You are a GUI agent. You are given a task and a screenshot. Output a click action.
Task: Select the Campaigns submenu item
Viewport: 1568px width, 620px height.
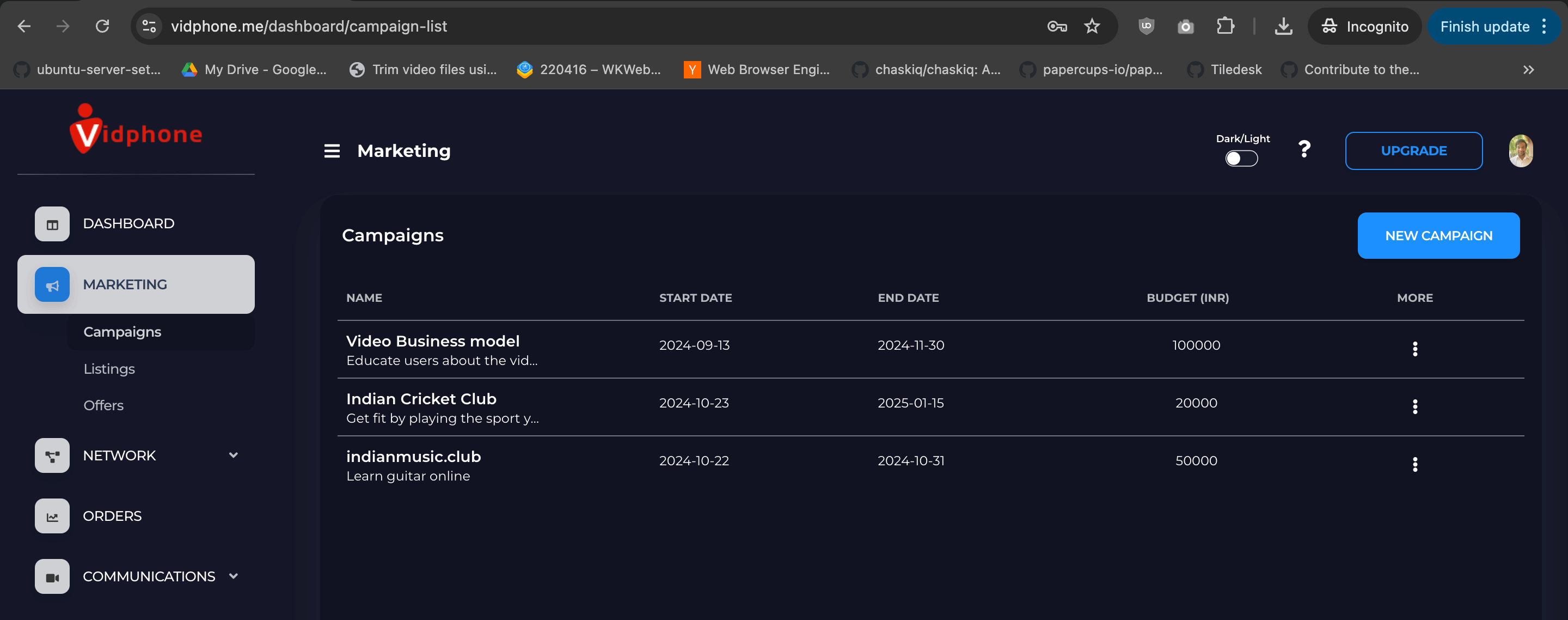click(x=122, y=332)
